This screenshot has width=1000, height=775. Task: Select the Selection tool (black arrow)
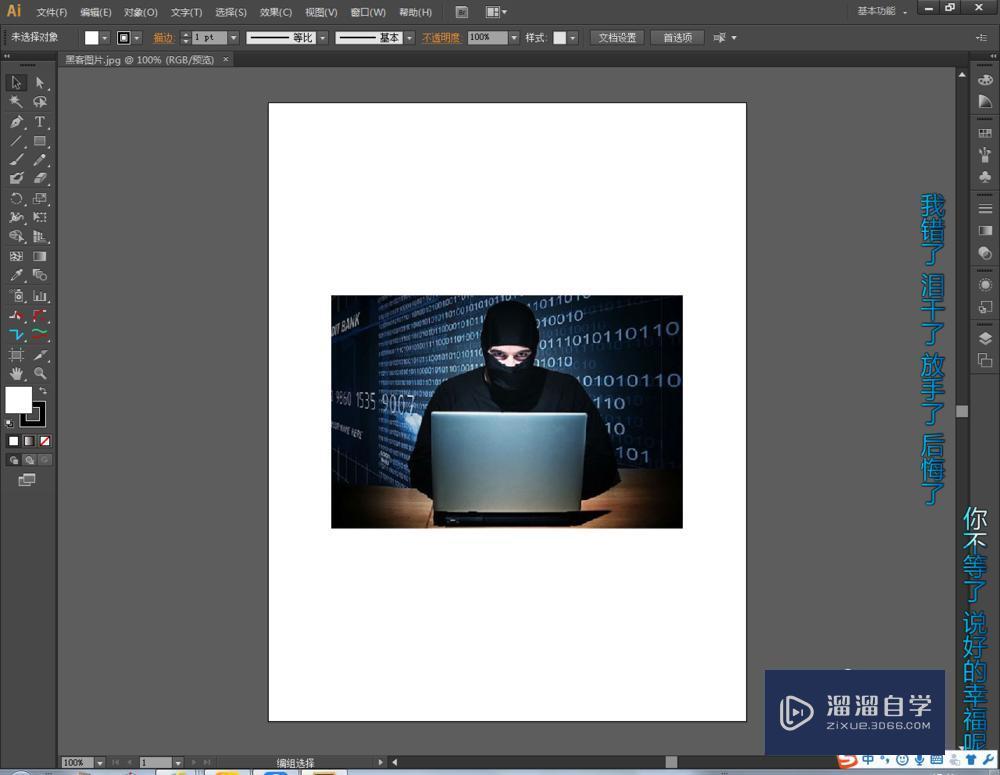[16, 83]
